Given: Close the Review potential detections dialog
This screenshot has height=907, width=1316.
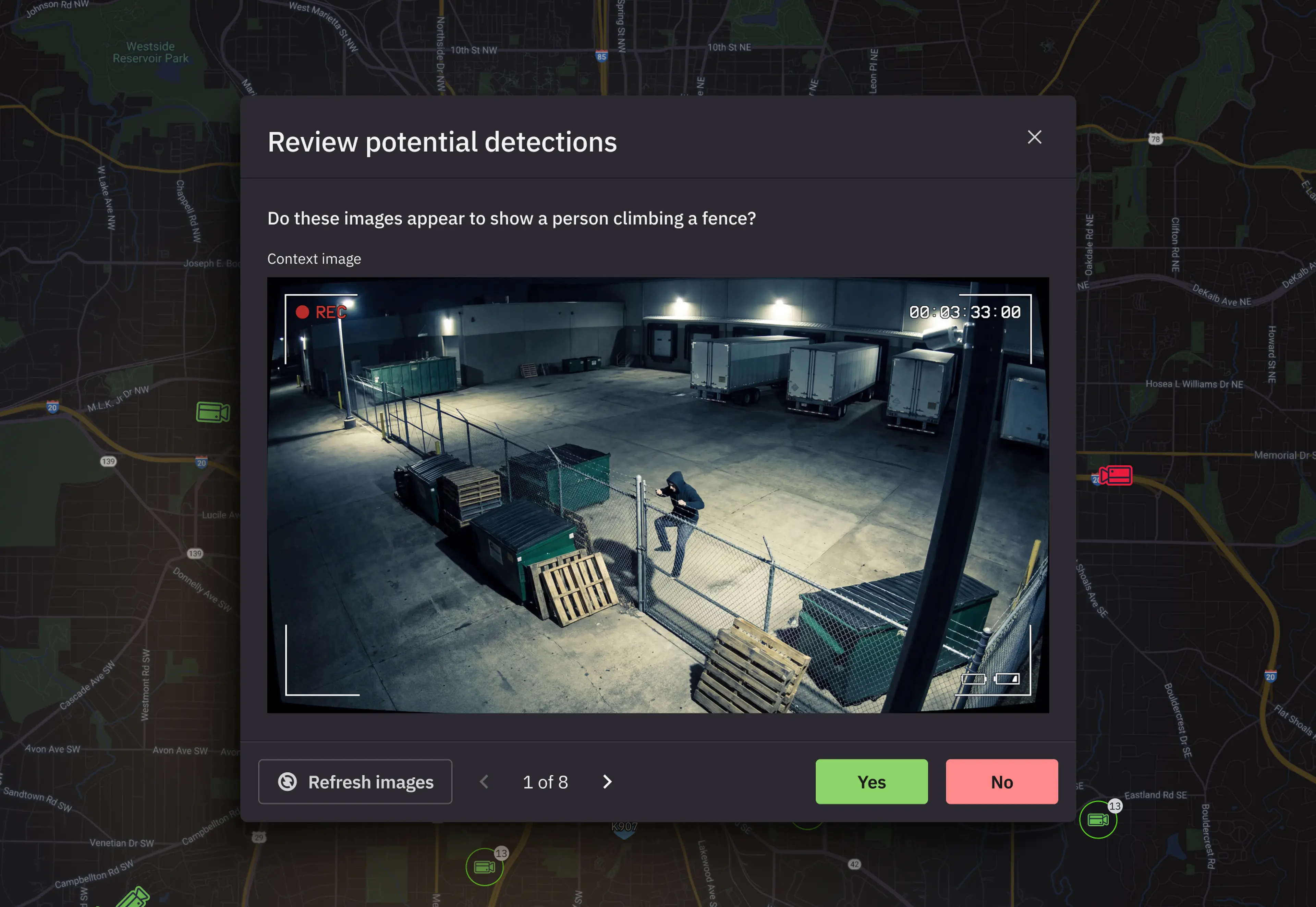Looking at the screenshot, I should tap(1034, 137).
